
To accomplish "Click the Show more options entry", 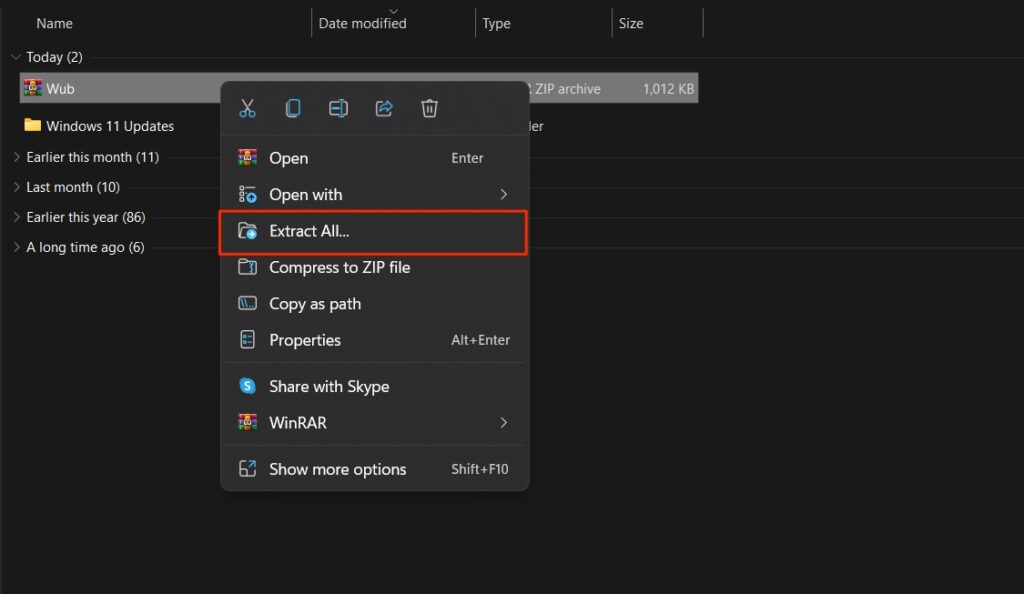I will click(x=337, y=468).
